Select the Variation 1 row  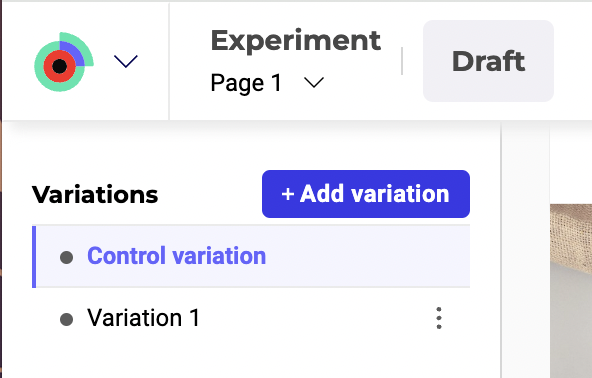pos(251,318)
